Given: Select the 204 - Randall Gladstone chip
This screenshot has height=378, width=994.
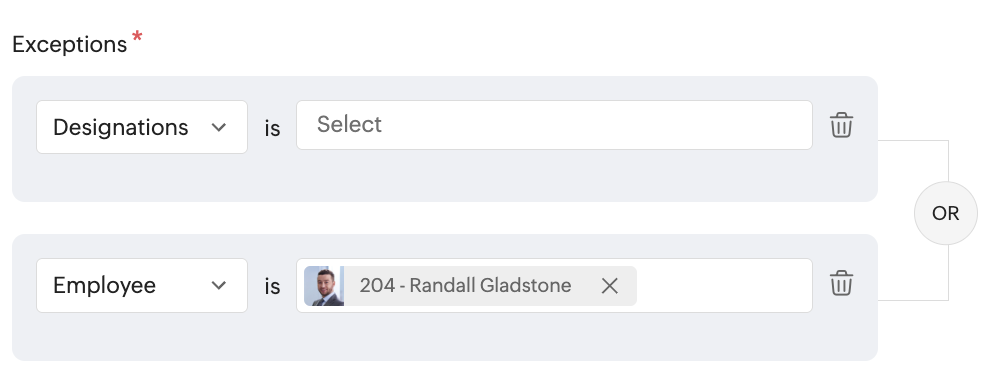Looking at the screenshot, I should pyautogui.click(x=470, y=286).
